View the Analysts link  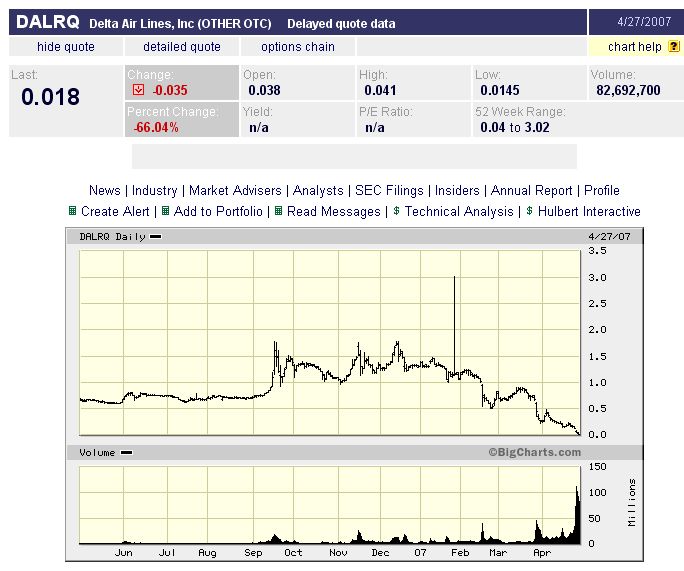point(318,191)
